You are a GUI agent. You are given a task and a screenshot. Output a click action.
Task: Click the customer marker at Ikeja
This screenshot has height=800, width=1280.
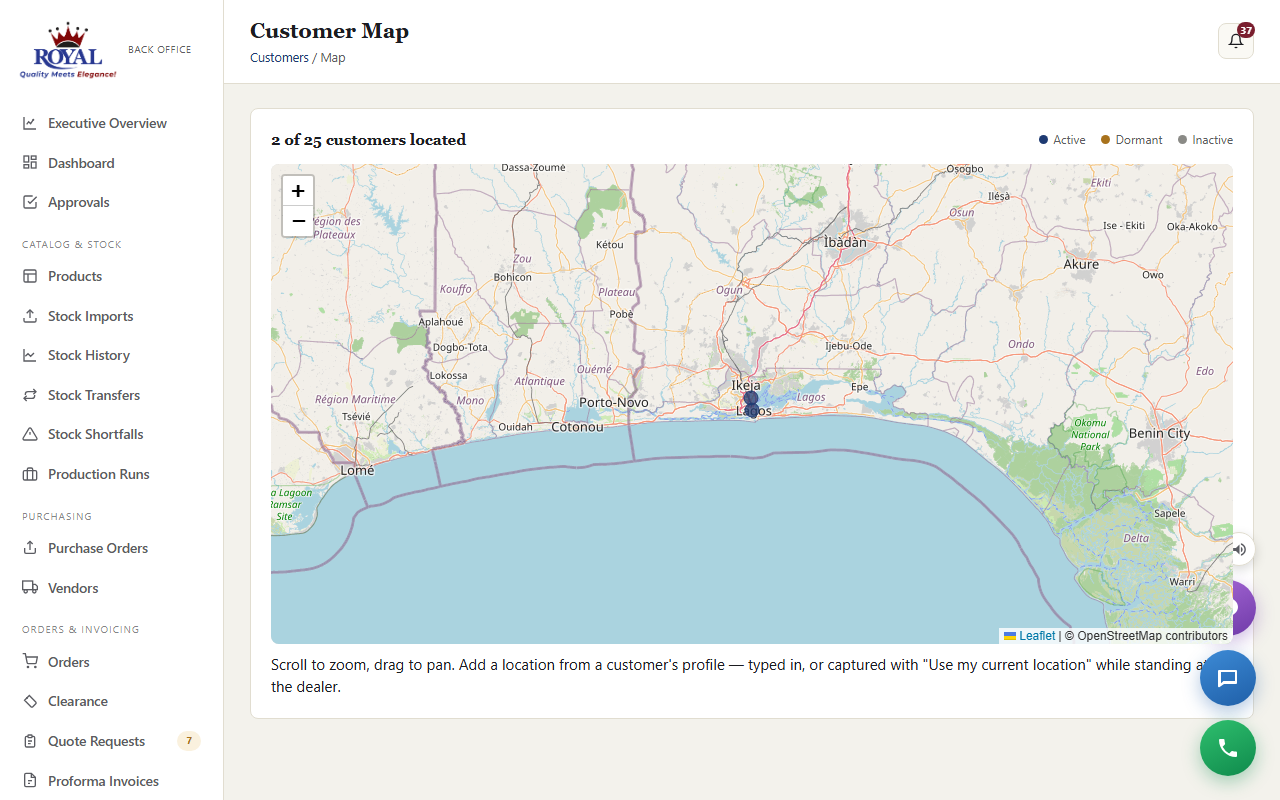click(751, 397)
